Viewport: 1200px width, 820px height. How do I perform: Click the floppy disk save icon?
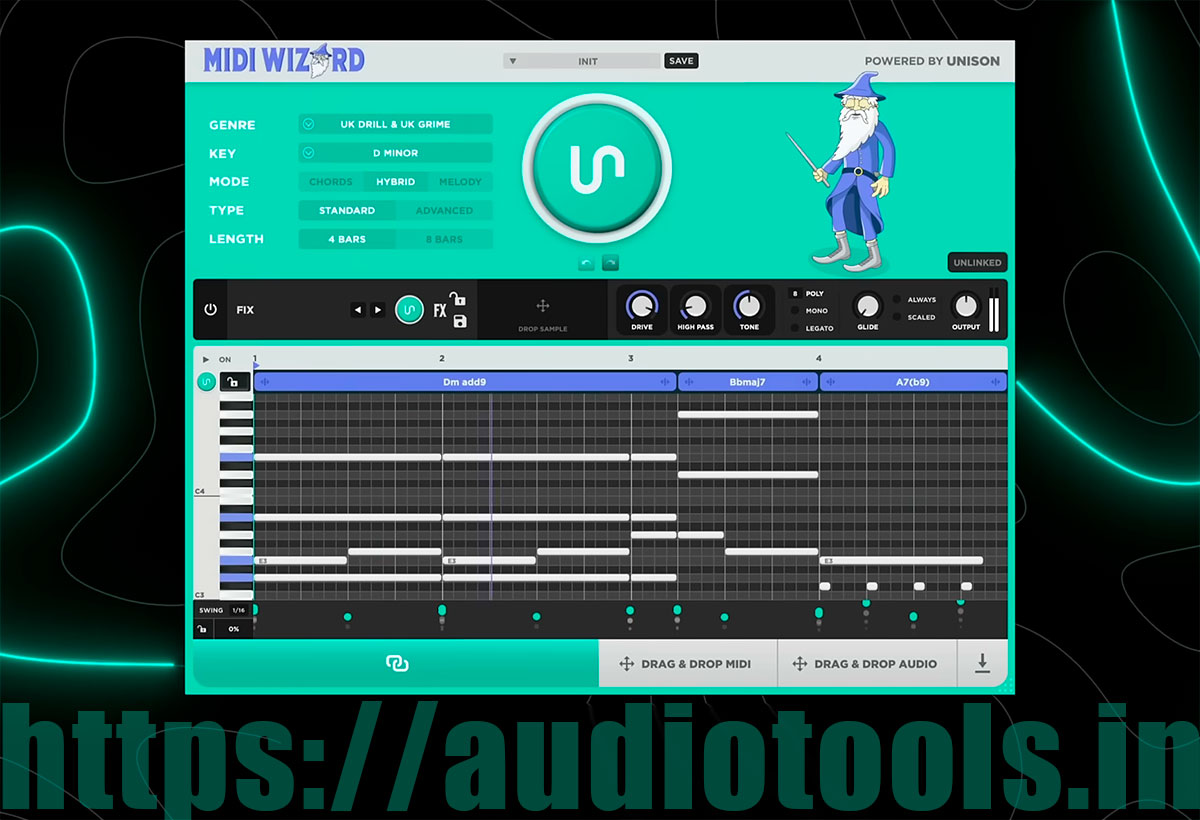pyautogui.click(x=459, y=321)
